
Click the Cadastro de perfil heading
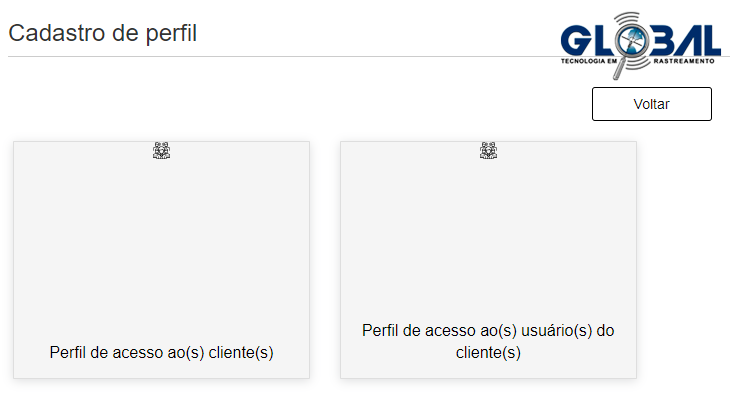103,33
